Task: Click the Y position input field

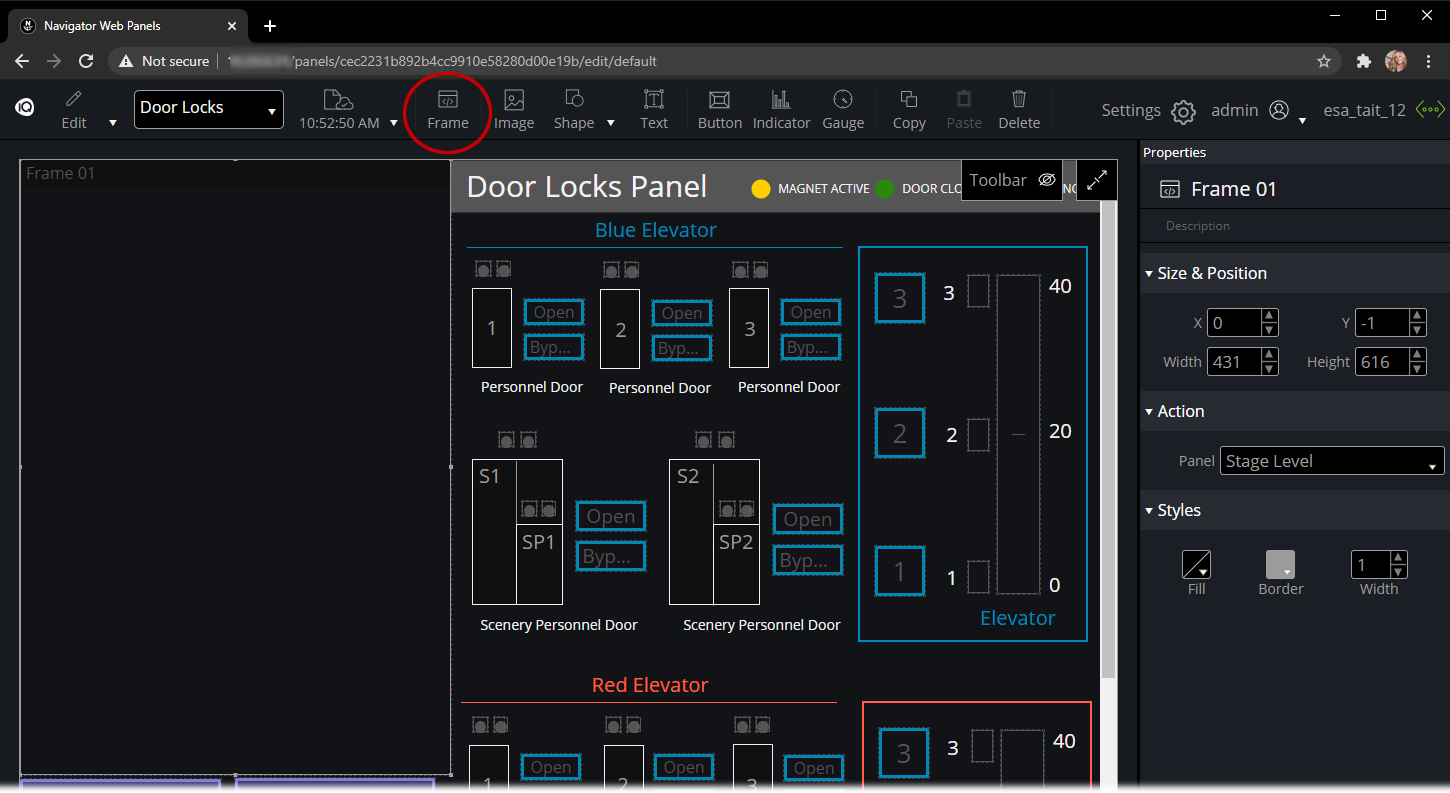Action: (1381, 323)
